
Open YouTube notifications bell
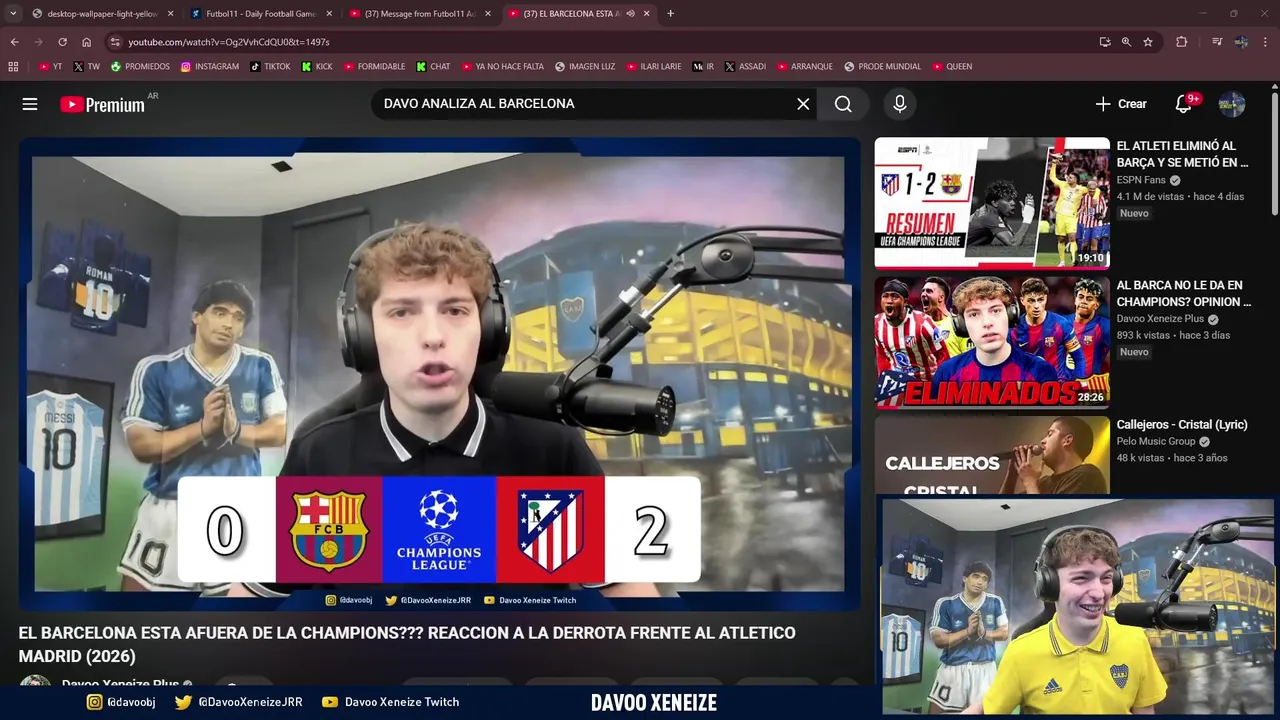pyautogui.click(x=1184, y=104)
